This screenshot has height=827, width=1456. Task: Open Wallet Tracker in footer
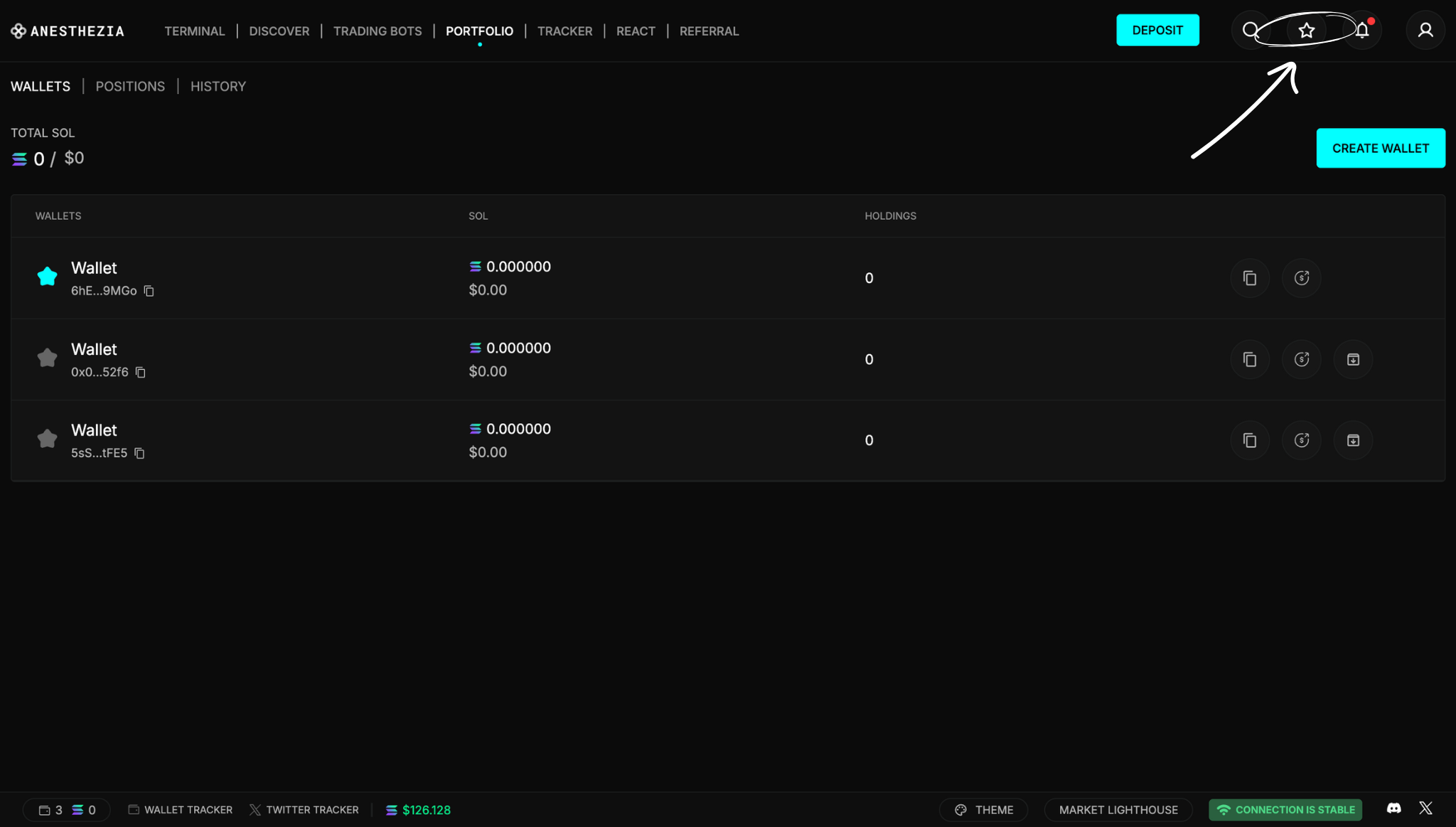click(x=181, y=810)
